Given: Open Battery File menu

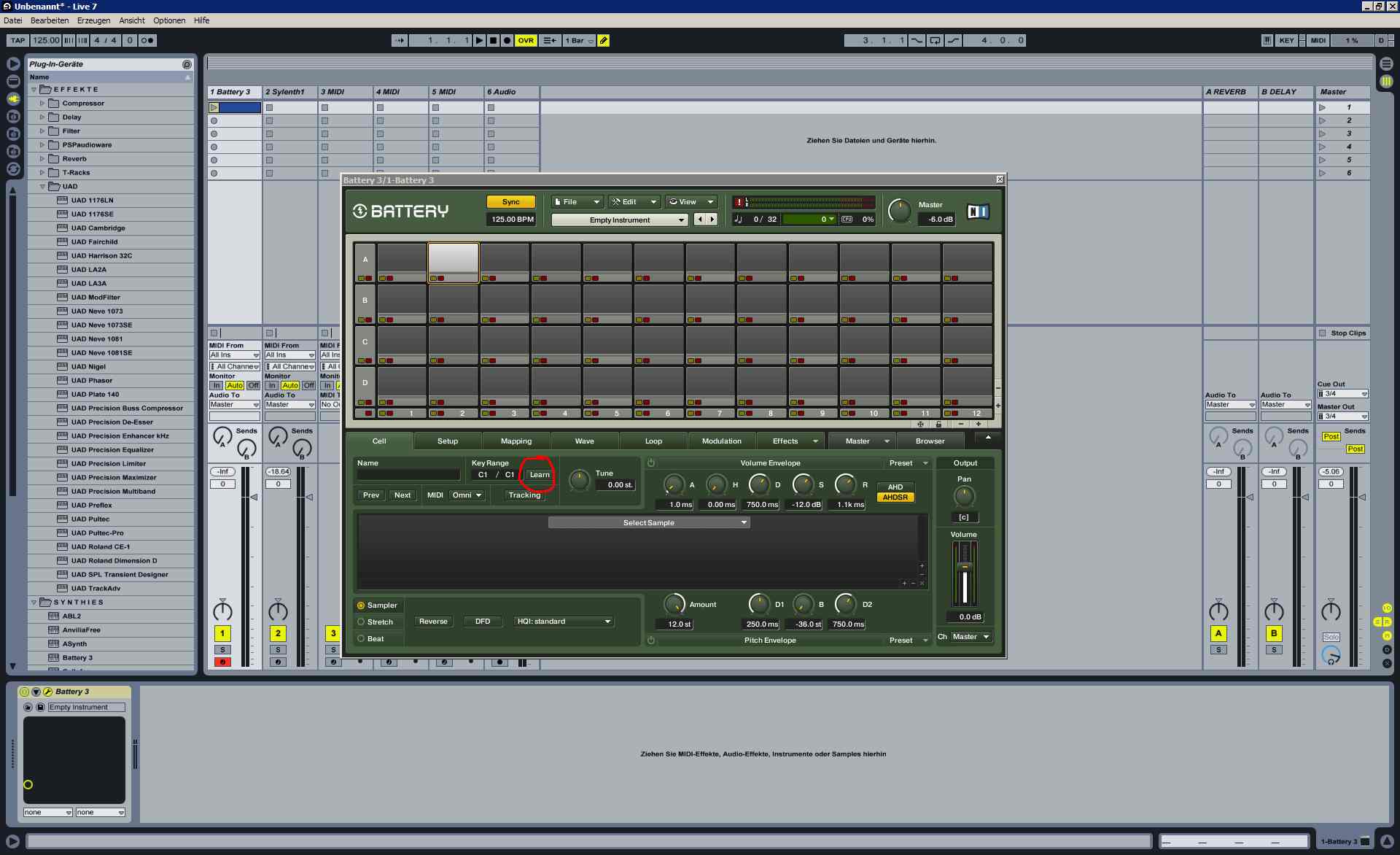Looking at the screenshot, I should [577, 202].
